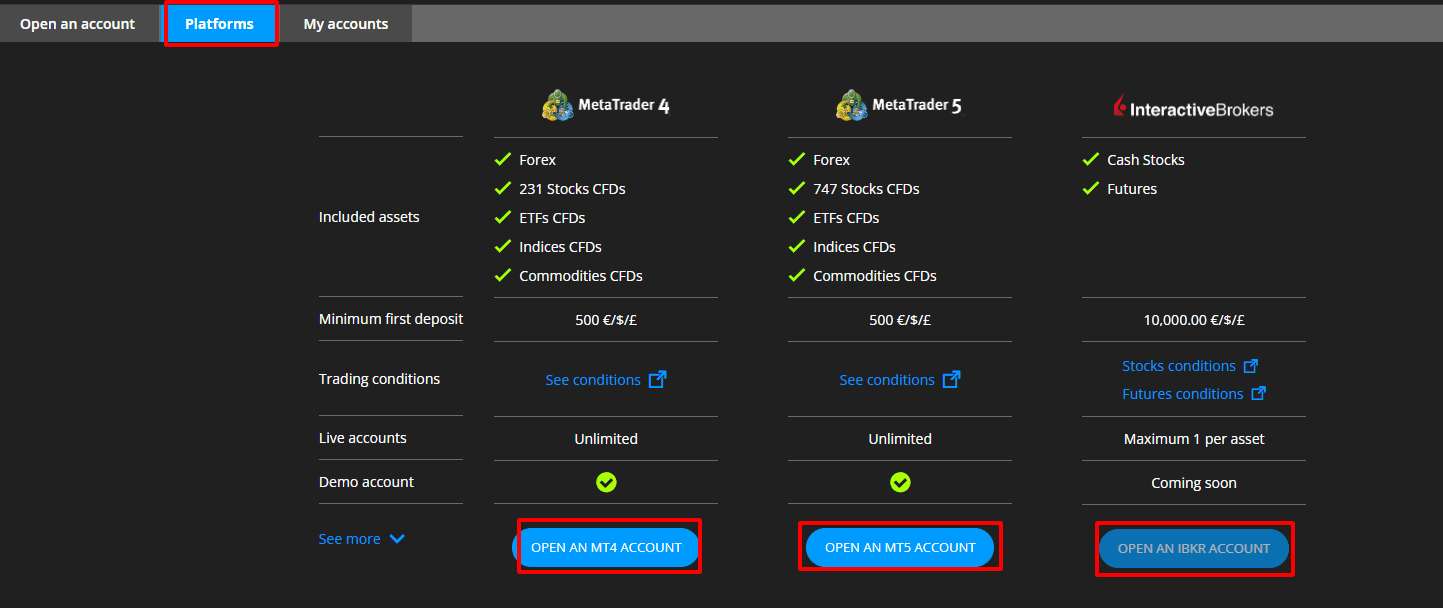
Task: Open MetaTrader 5 See conditions link
Action: 887,380
